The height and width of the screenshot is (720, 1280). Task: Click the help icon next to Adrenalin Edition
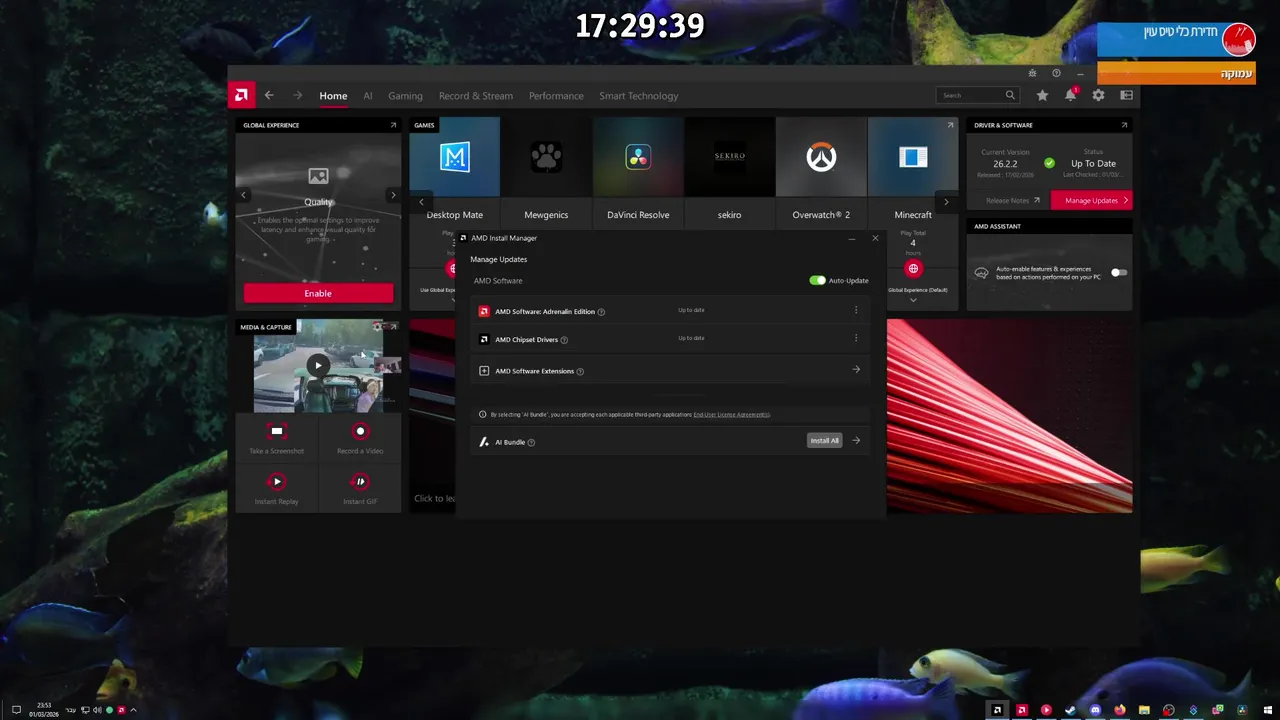click(x=601, y=312)
